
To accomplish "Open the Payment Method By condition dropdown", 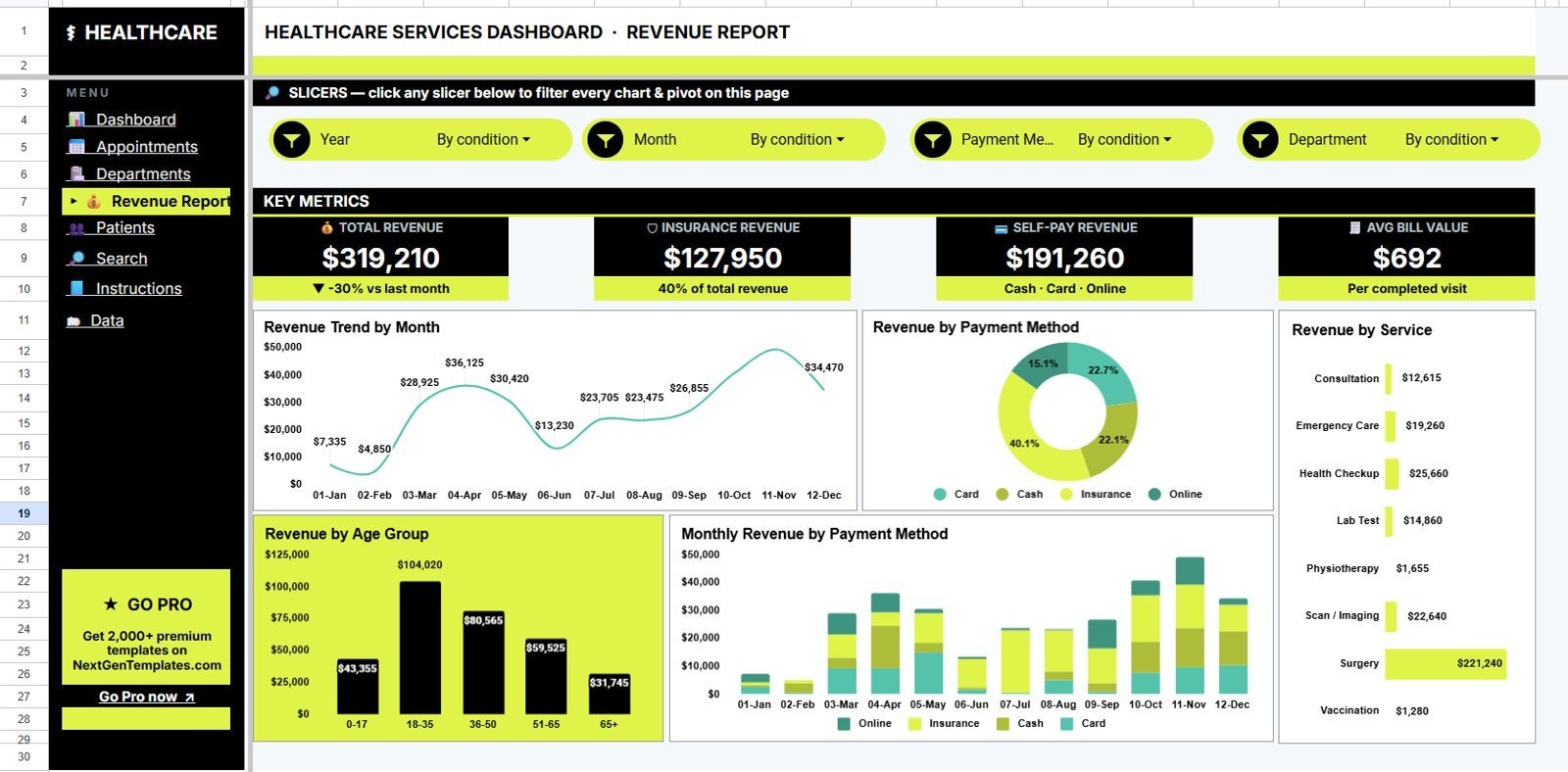I will (1124, 140).
